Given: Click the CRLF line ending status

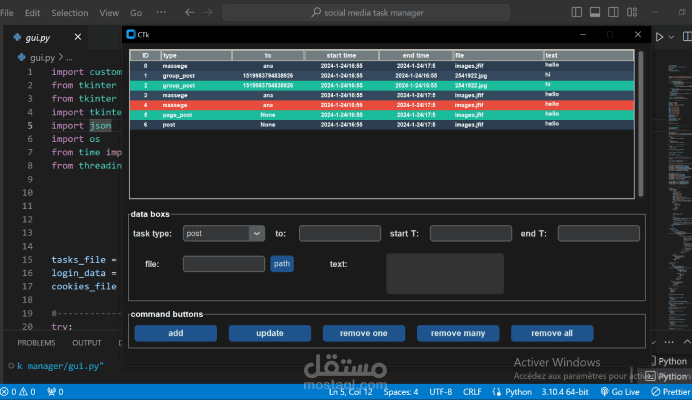Looking at the screenshot, I should click(472, 392).
